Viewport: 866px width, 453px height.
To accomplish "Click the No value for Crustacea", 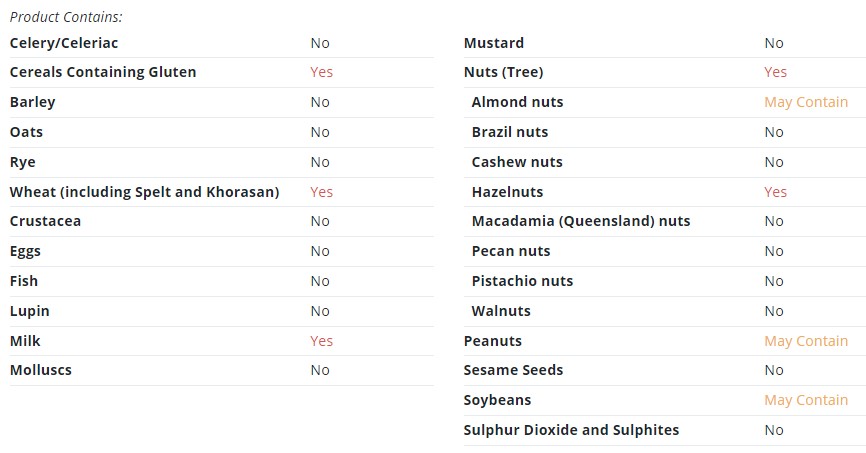I will (320, 222).
